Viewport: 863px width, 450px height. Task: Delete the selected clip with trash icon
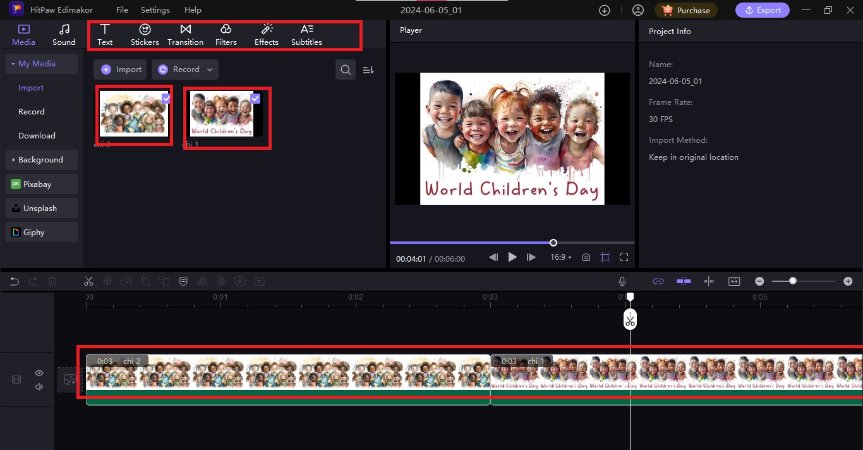[52, 282]
